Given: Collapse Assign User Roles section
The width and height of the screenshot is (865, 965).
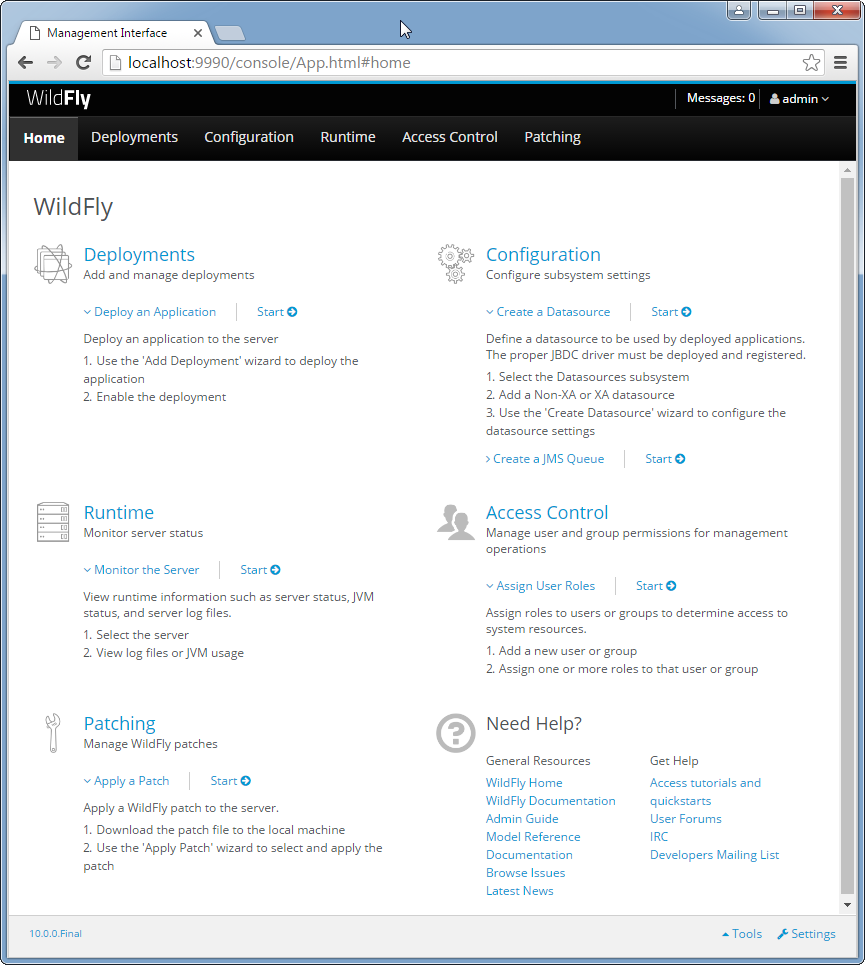Looking at the screenshot, I should [x=540, y=586].
